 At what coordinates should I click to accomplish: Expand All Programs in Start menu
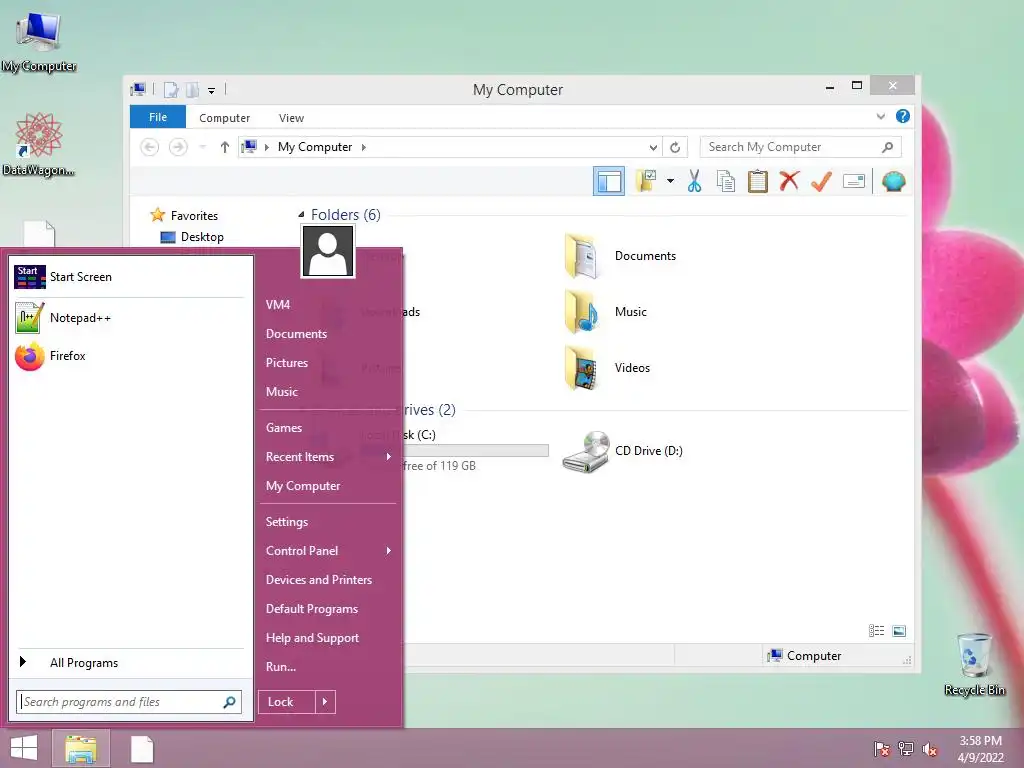pyautogui.click(x=129, y=662)
